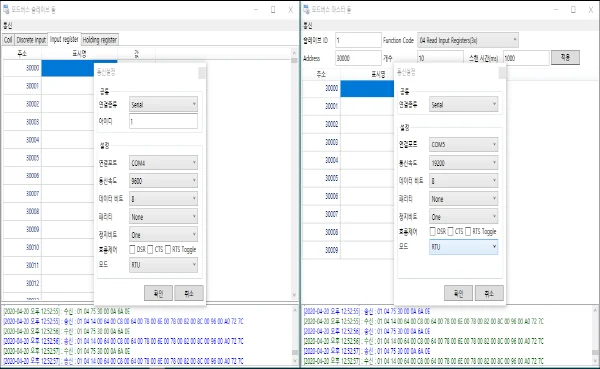The width and height of the screenshot is (600, 369).
Task: Click the first log line in slave log
Action: click(67, 311)
